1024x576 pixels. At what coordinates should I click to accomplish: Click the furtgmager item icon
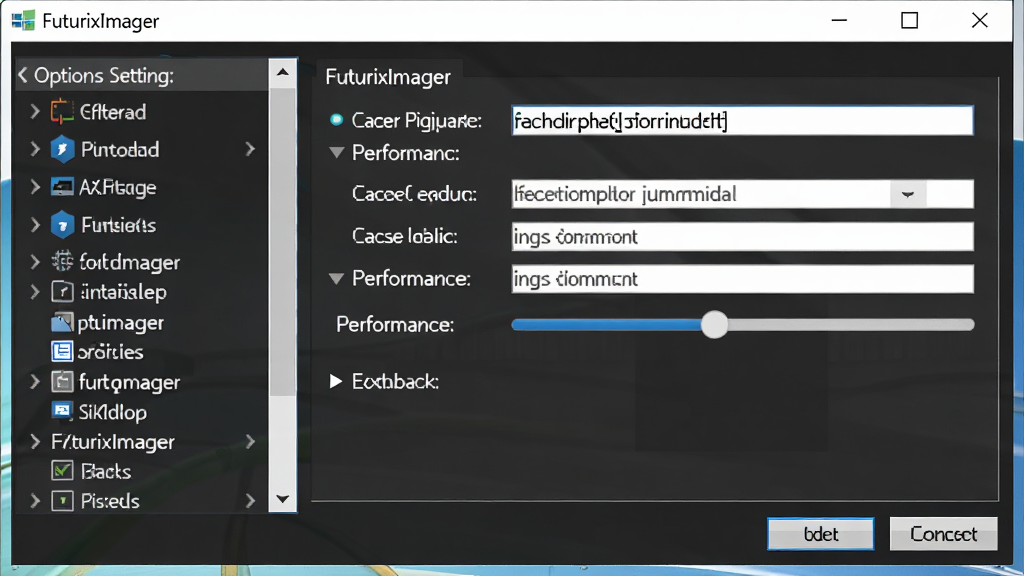coord(62,382)
